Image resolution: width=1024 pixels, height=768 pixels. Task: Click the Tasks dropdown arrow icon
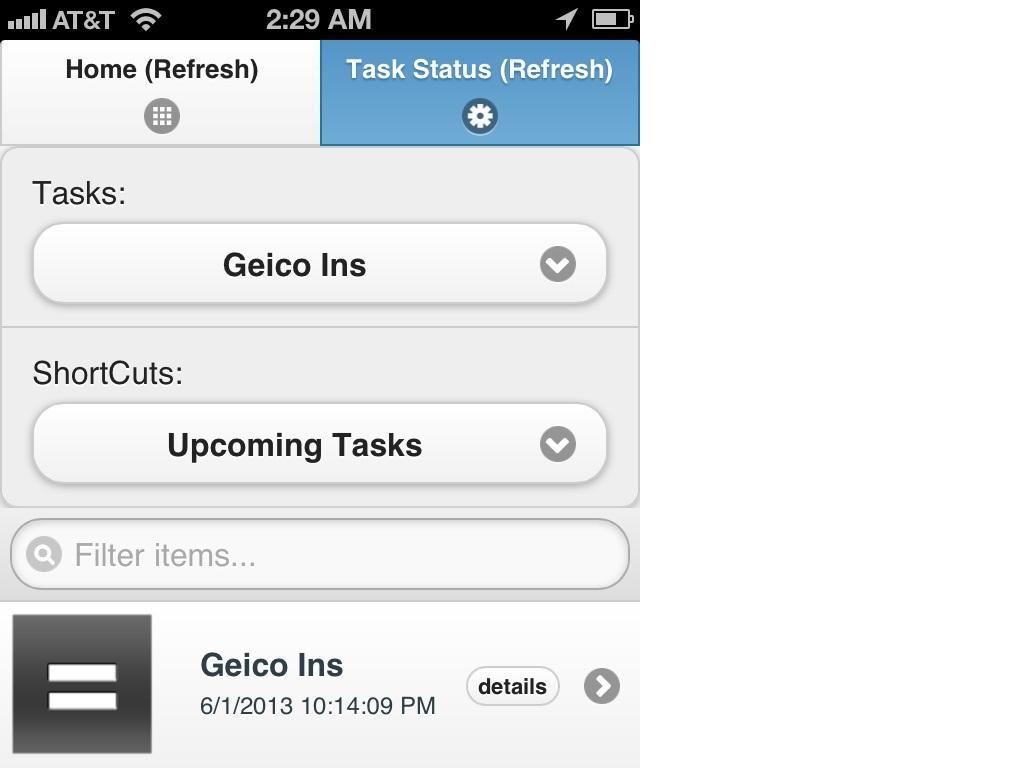pyautogui.click(x=558, y=264)
